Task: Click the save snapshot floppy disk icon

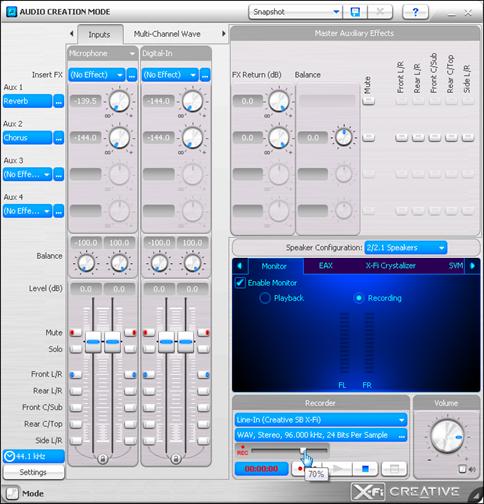Action: (x=355, y=12)
